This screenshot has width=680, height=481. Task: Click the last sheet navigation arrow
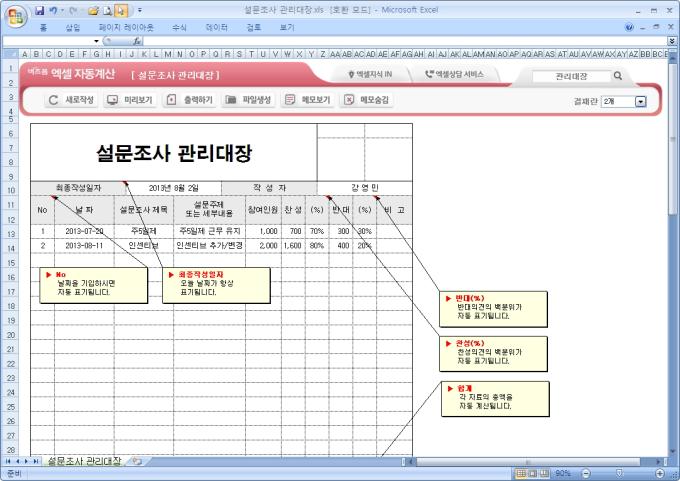click(36, 461)
